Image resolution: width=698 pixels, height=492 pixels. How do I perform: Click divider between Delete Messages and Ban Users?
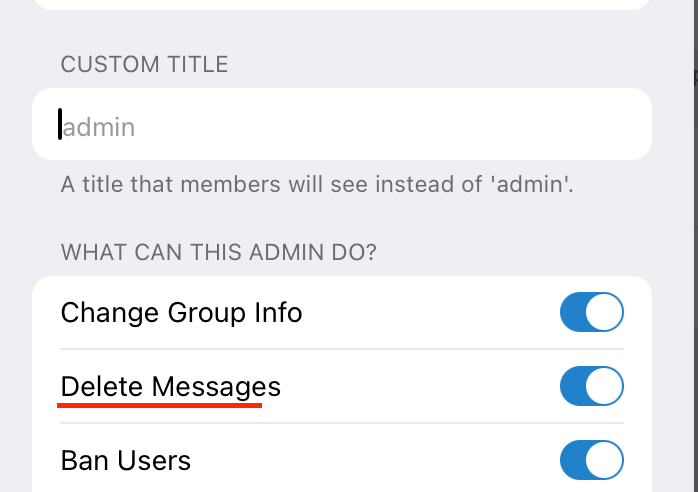coord(340,423)
